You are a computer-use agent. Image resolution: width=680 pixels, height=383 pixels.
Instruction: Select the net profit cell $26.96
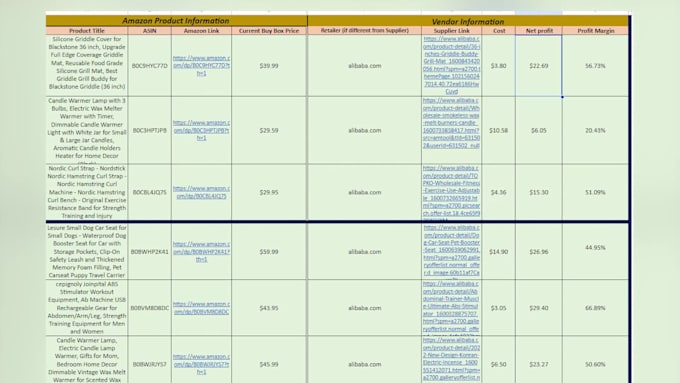pos(539,252)
